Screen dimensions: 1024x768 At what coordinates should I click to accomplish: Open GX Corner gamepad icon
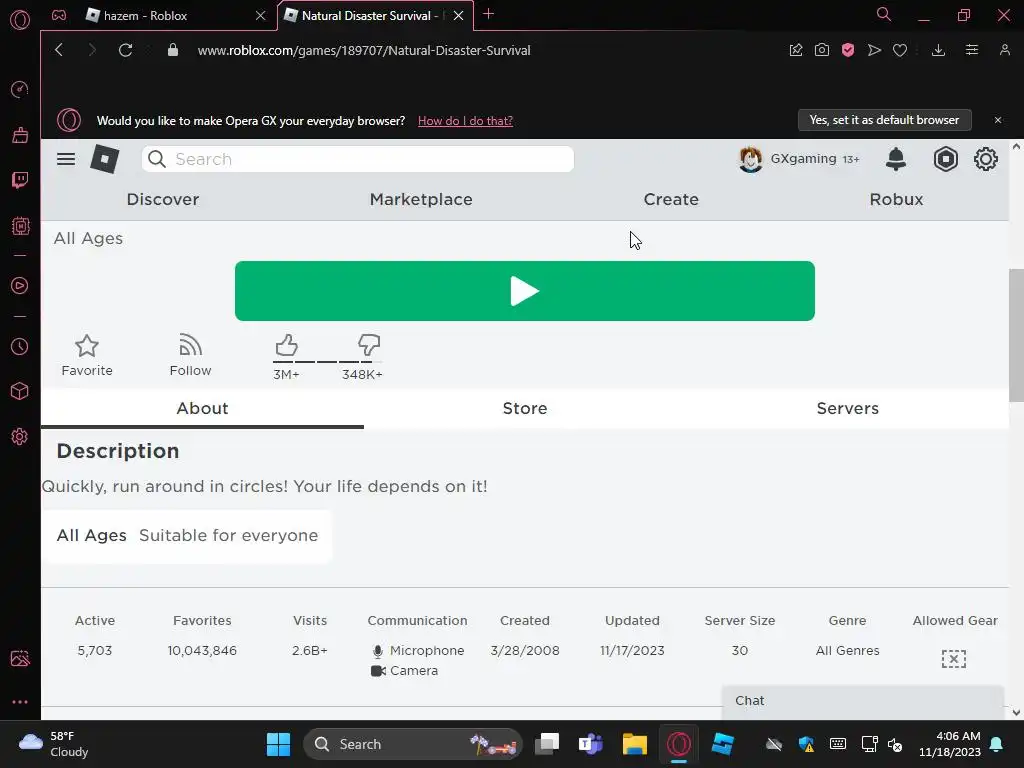pyautogui.click(x=59, y=15)
